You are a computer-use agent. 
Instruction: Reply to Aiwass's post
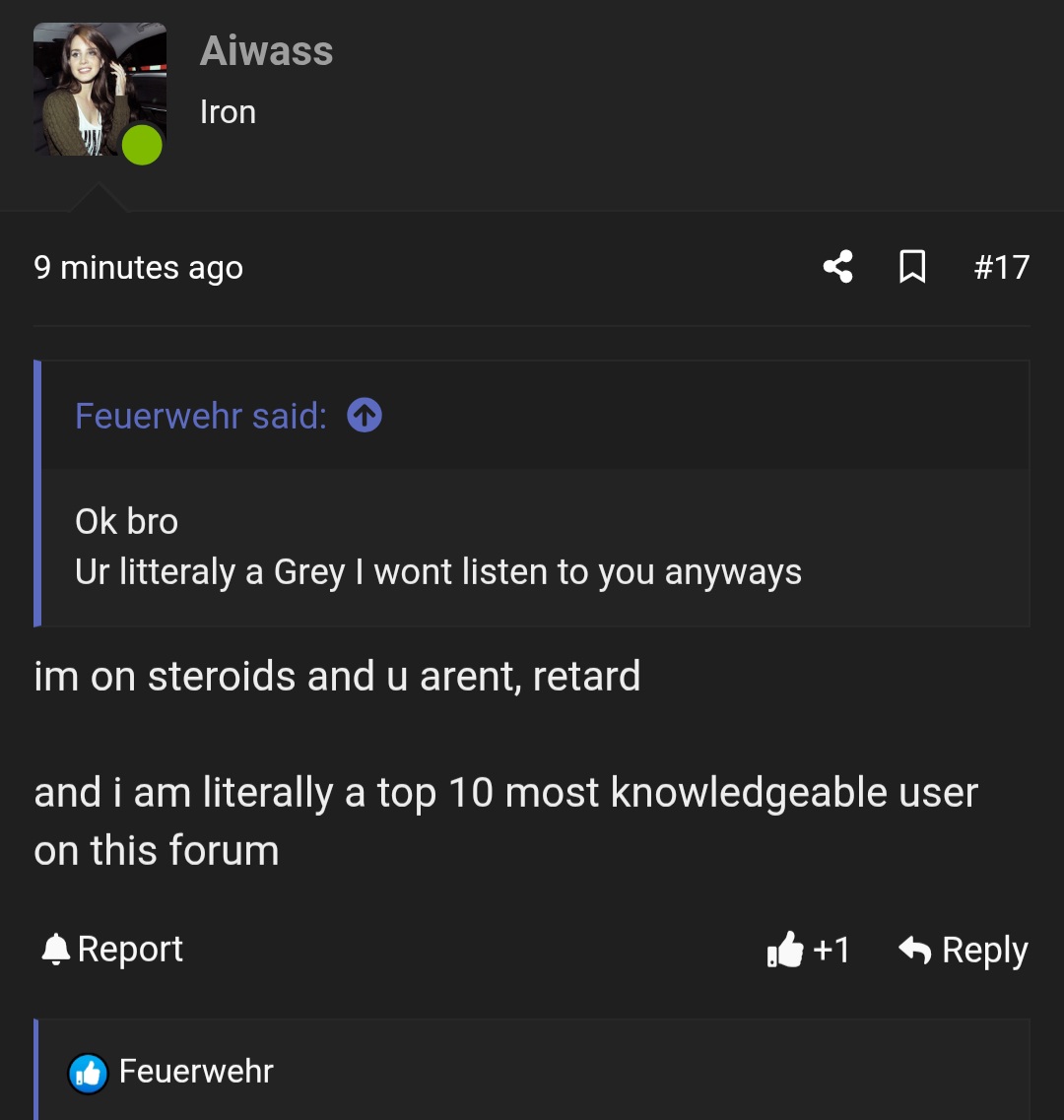click(983, 949)
